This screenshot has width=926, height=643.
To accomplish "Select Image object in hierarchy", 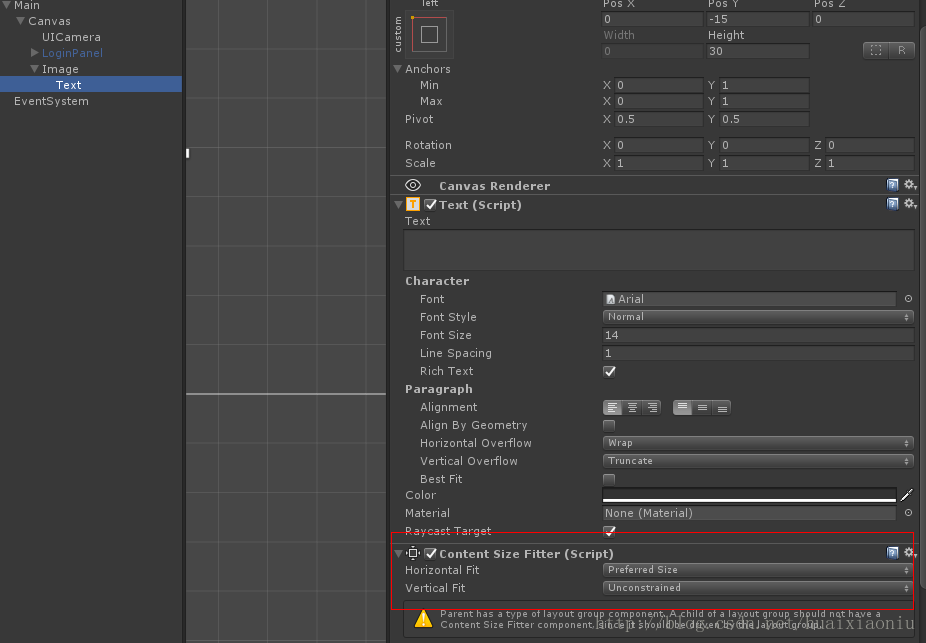I will point(60,68).
